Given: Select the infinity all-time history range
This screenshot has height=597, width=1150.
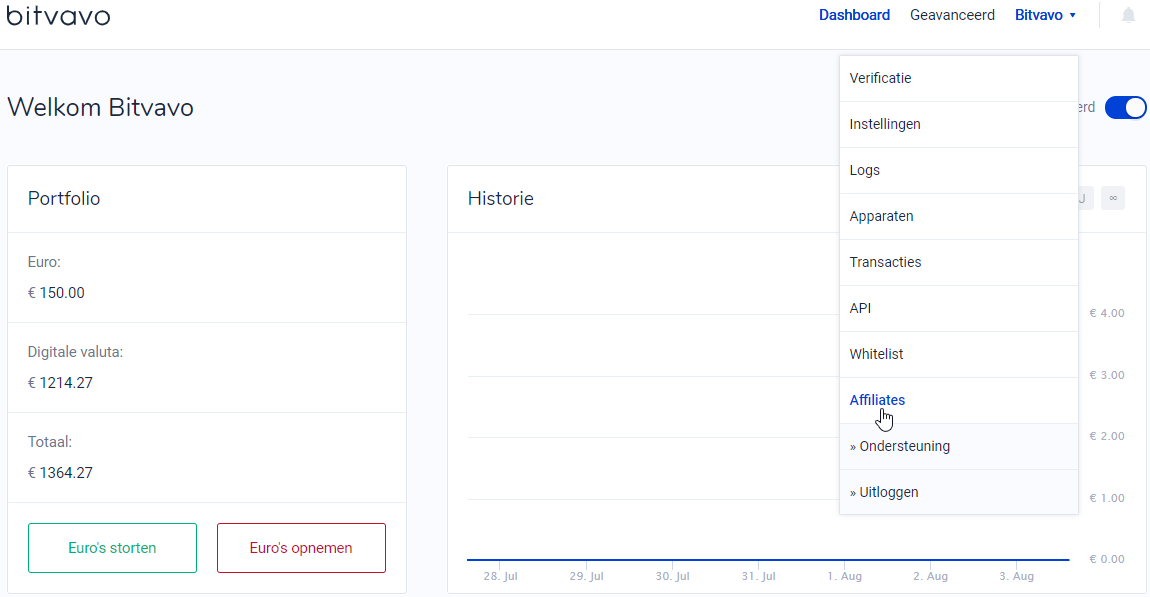Looking at the screenshot, I should pos(1113,198).
